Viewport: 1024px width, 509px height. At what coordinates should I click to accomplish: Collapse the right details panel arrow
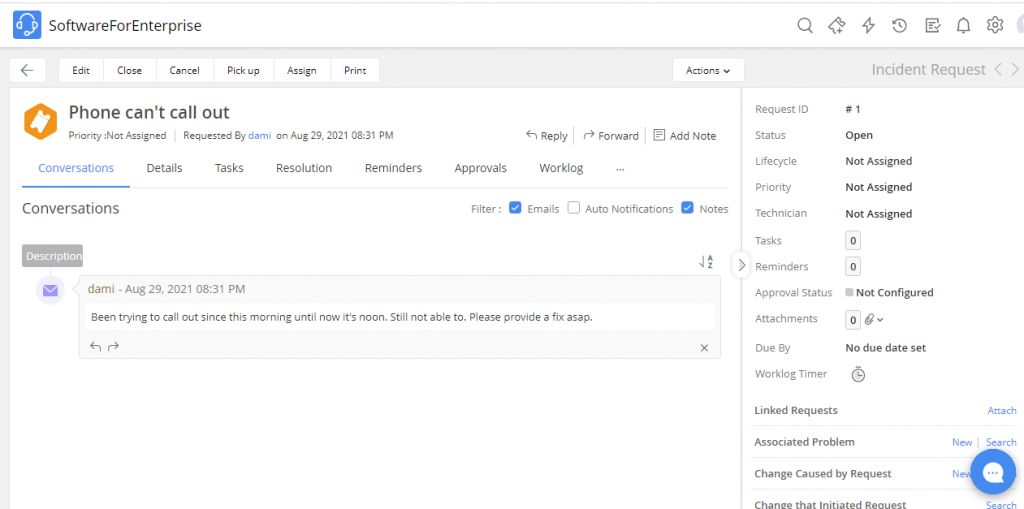(741, 265)
